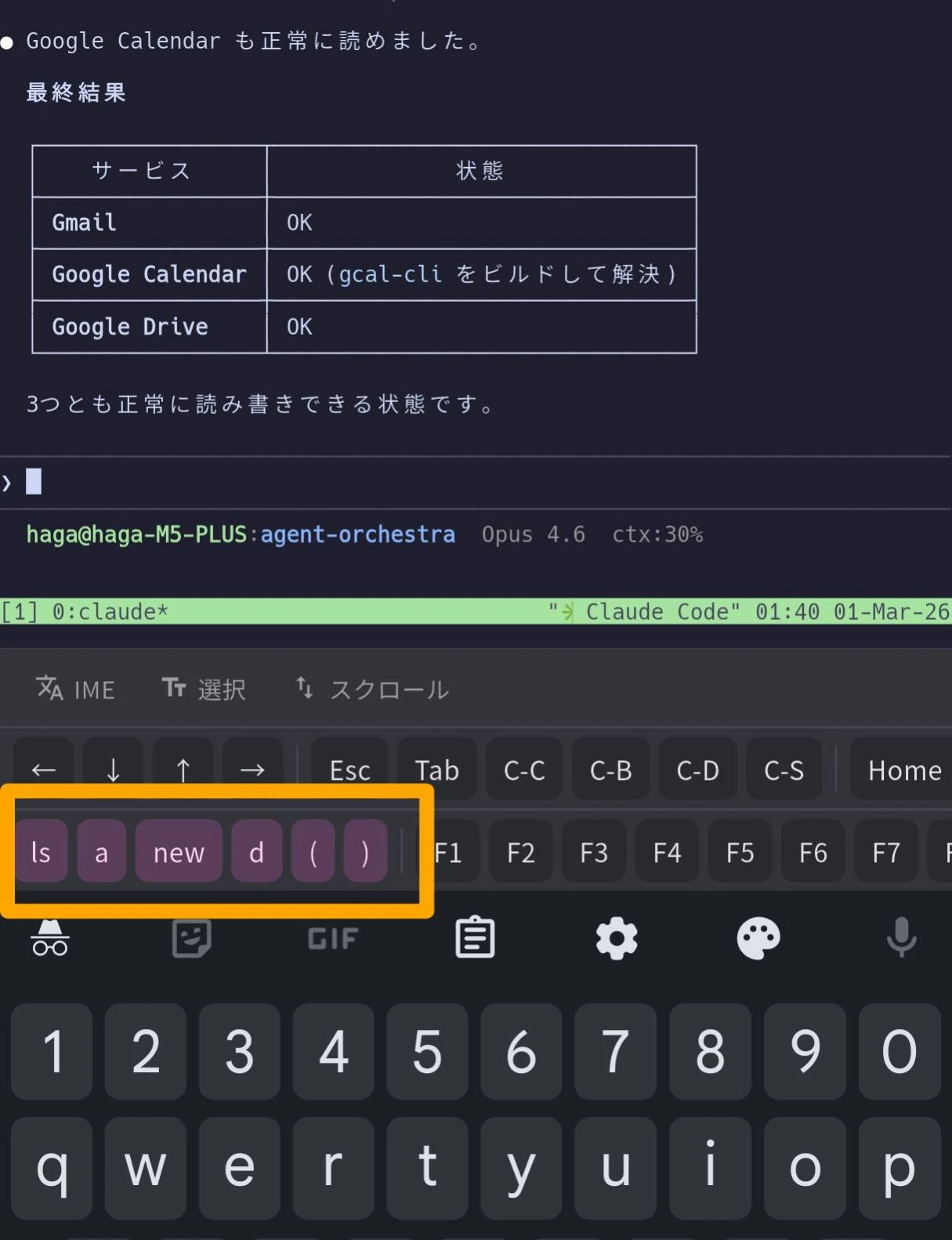Tap the F7 function key
Viewport: 952px width, 1240px height.
click(886, 851)
